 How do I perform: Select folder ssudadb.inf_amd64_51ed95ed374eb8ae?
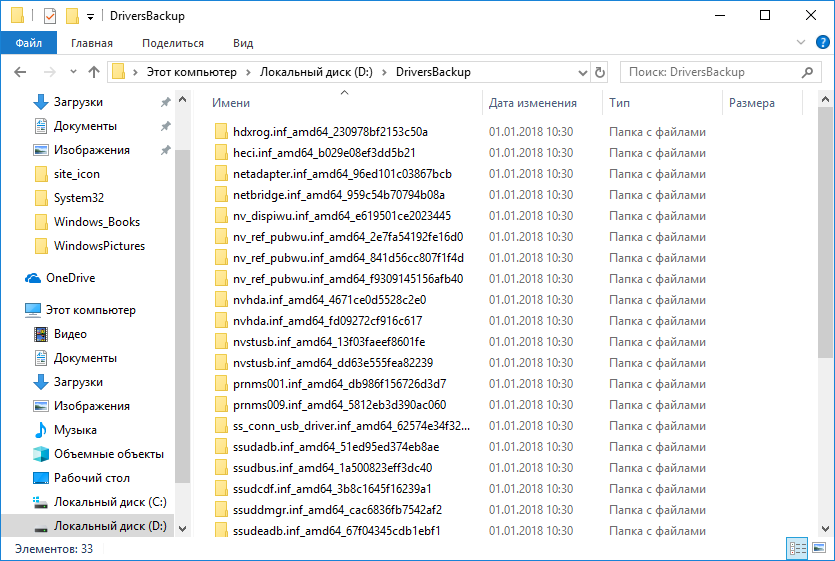pyautogui.click(x=335, y=446)
